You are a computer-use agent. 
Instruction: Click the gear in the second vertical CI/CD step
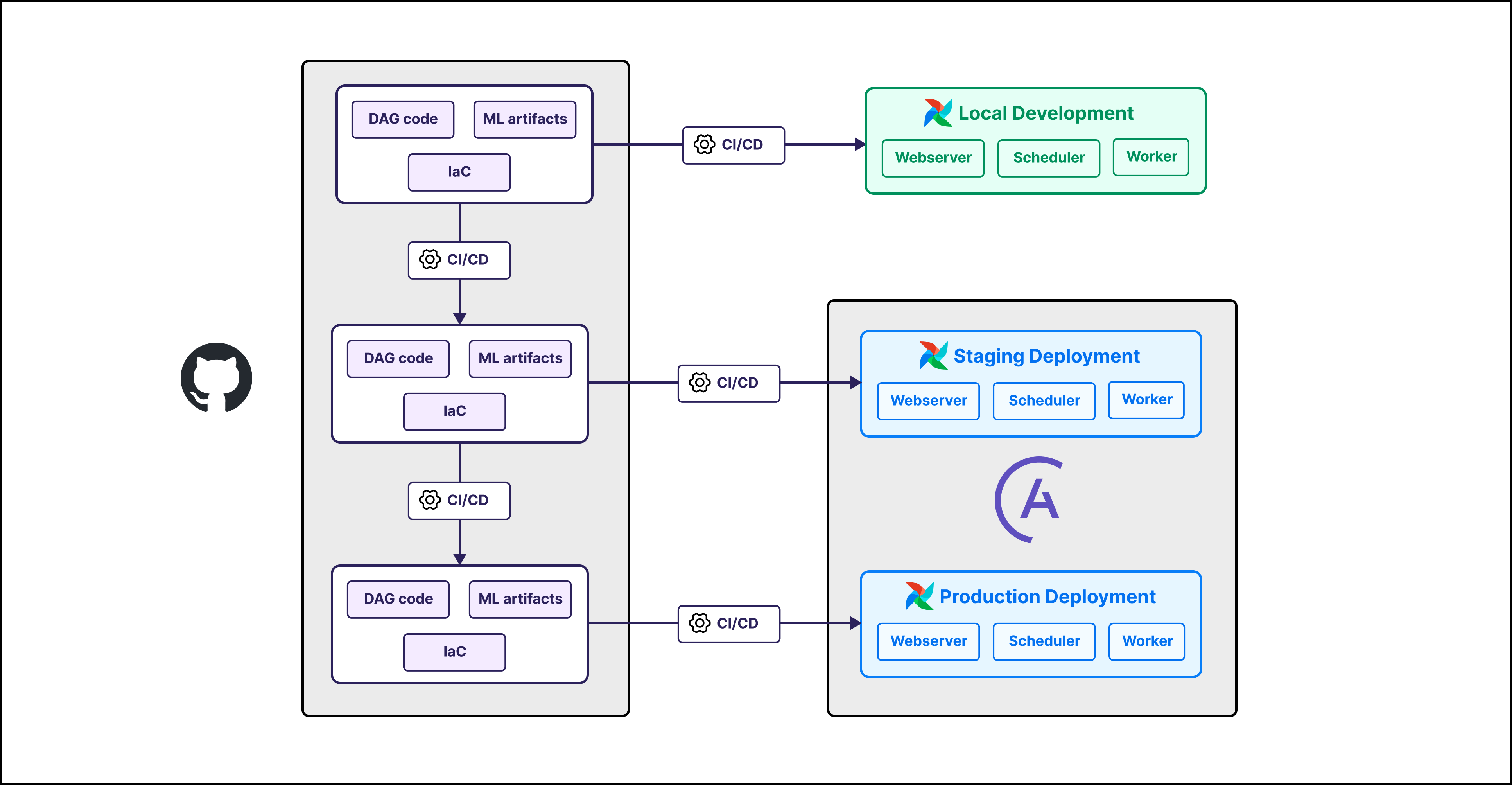[x=430, y=500]
